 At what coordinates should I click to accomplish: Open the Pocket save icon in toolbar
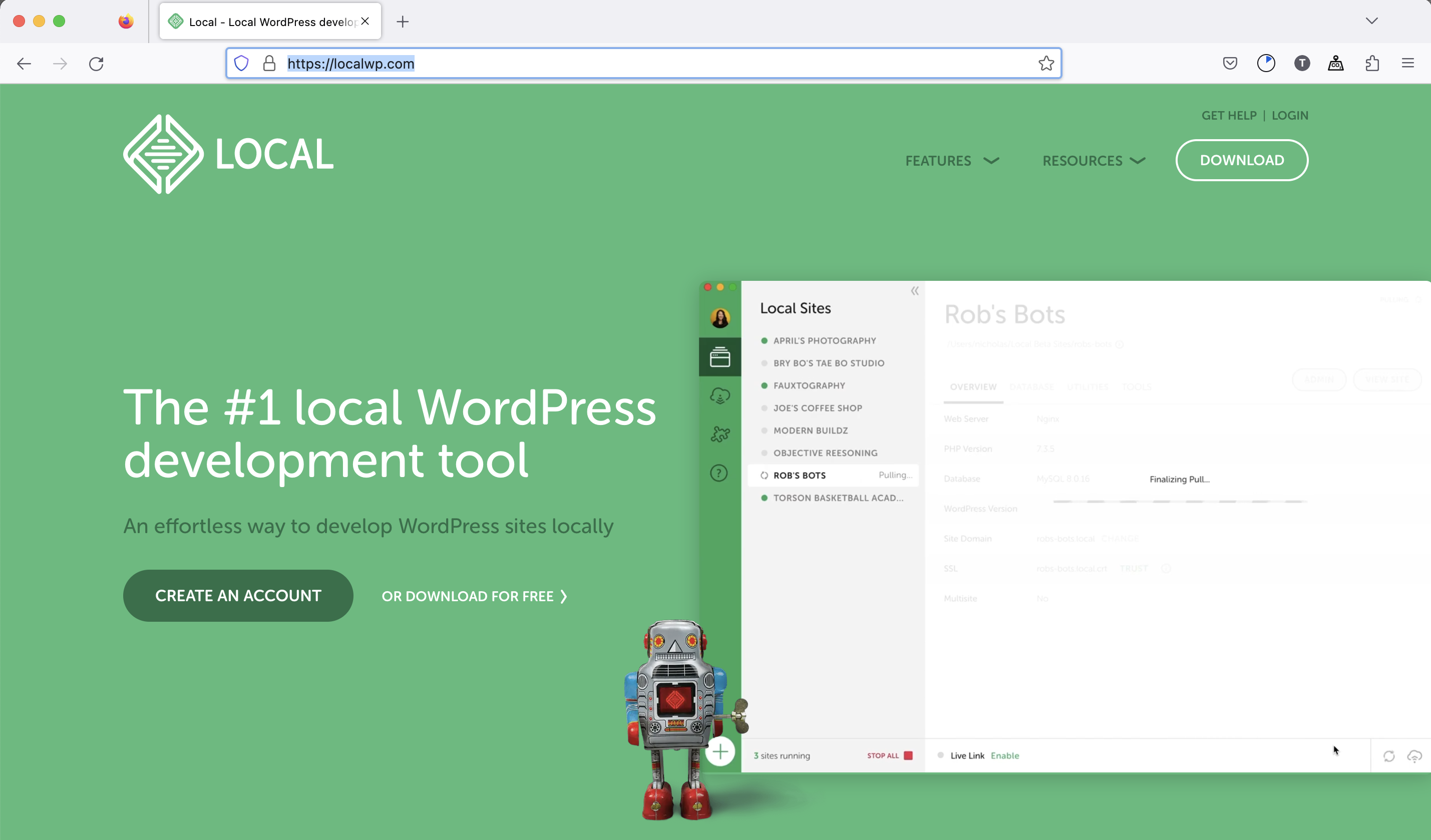click(1230, 63)
